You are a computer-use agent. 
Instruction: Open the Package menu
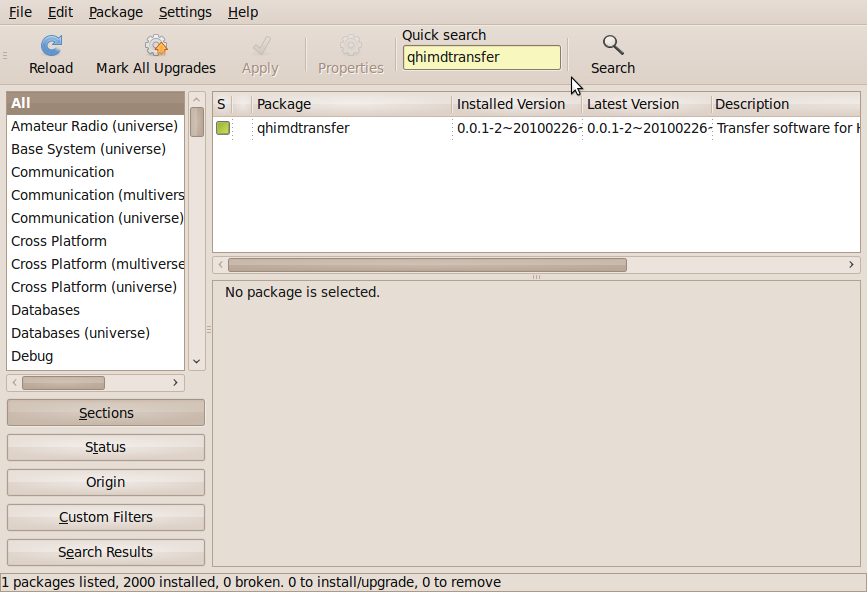tap(115, 12)
